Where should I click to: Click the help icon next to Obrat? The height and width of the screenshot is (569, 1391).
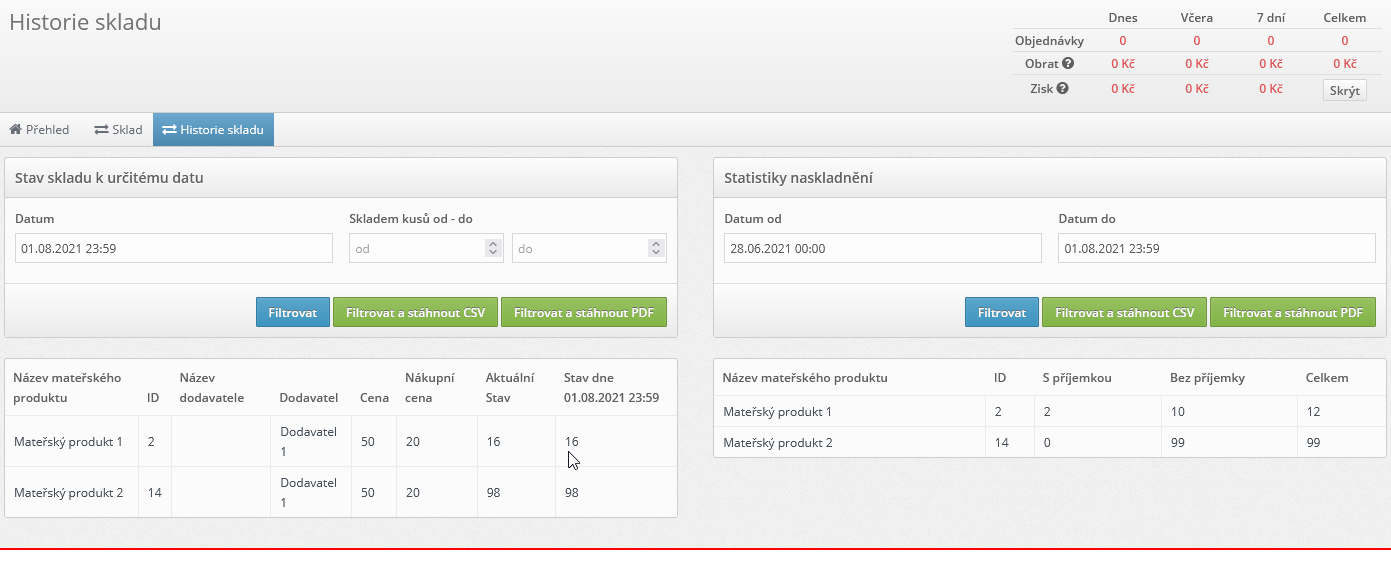1068,63
